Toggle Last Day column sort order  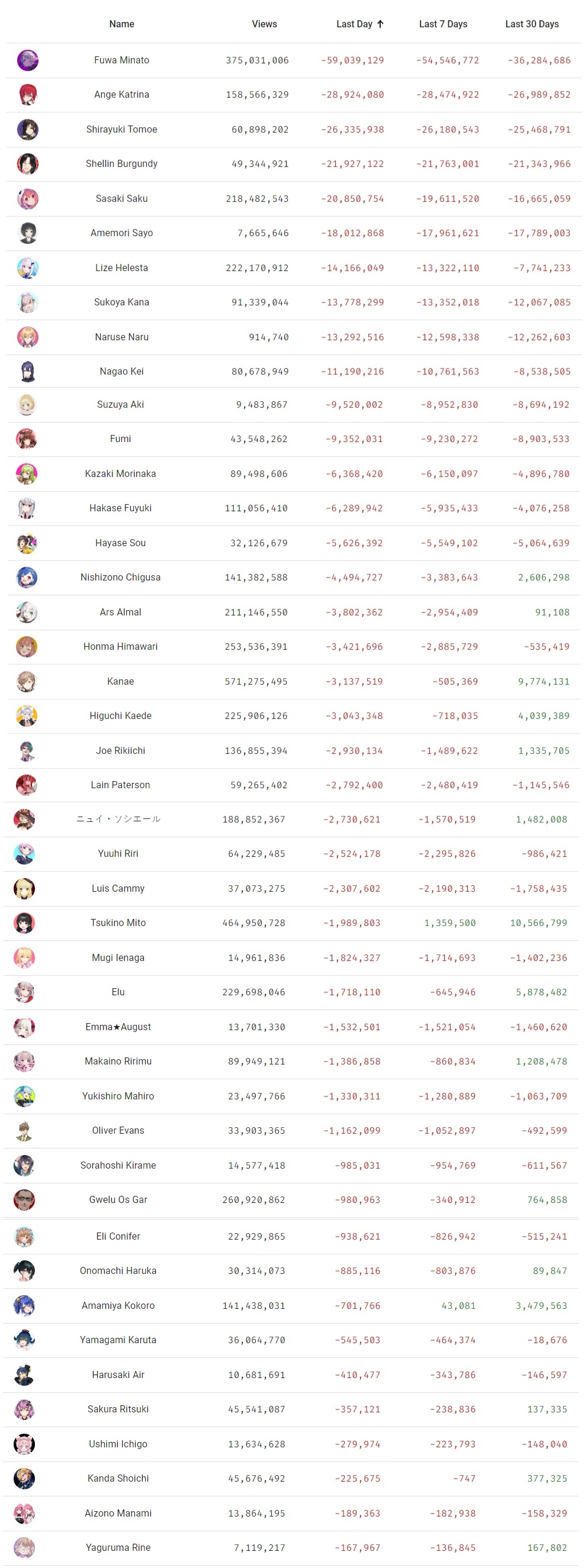pos(354,24)
